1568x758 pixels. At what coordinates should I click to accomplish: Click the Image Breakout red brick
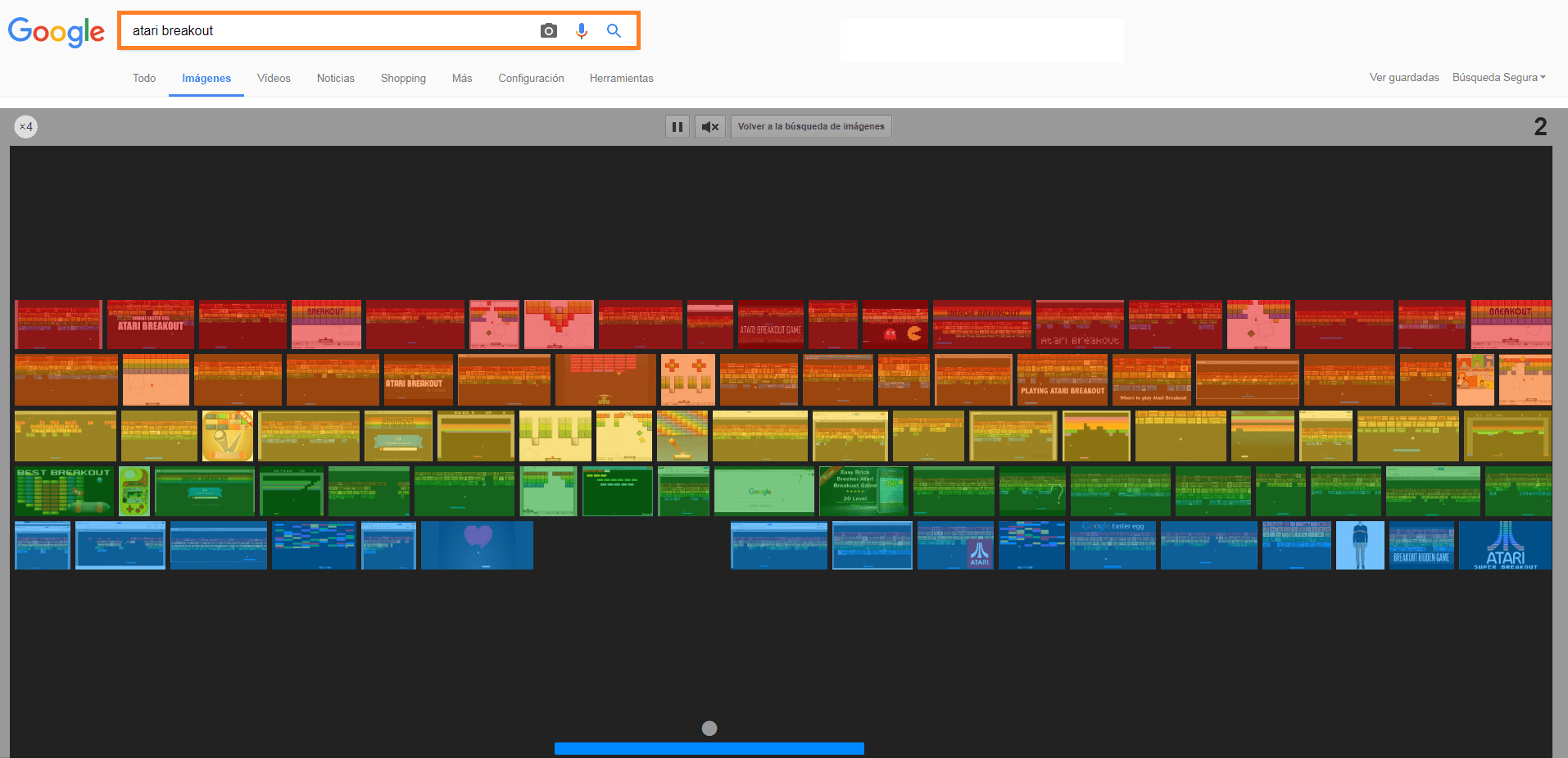pyautogui.click(x=982, y=325)
